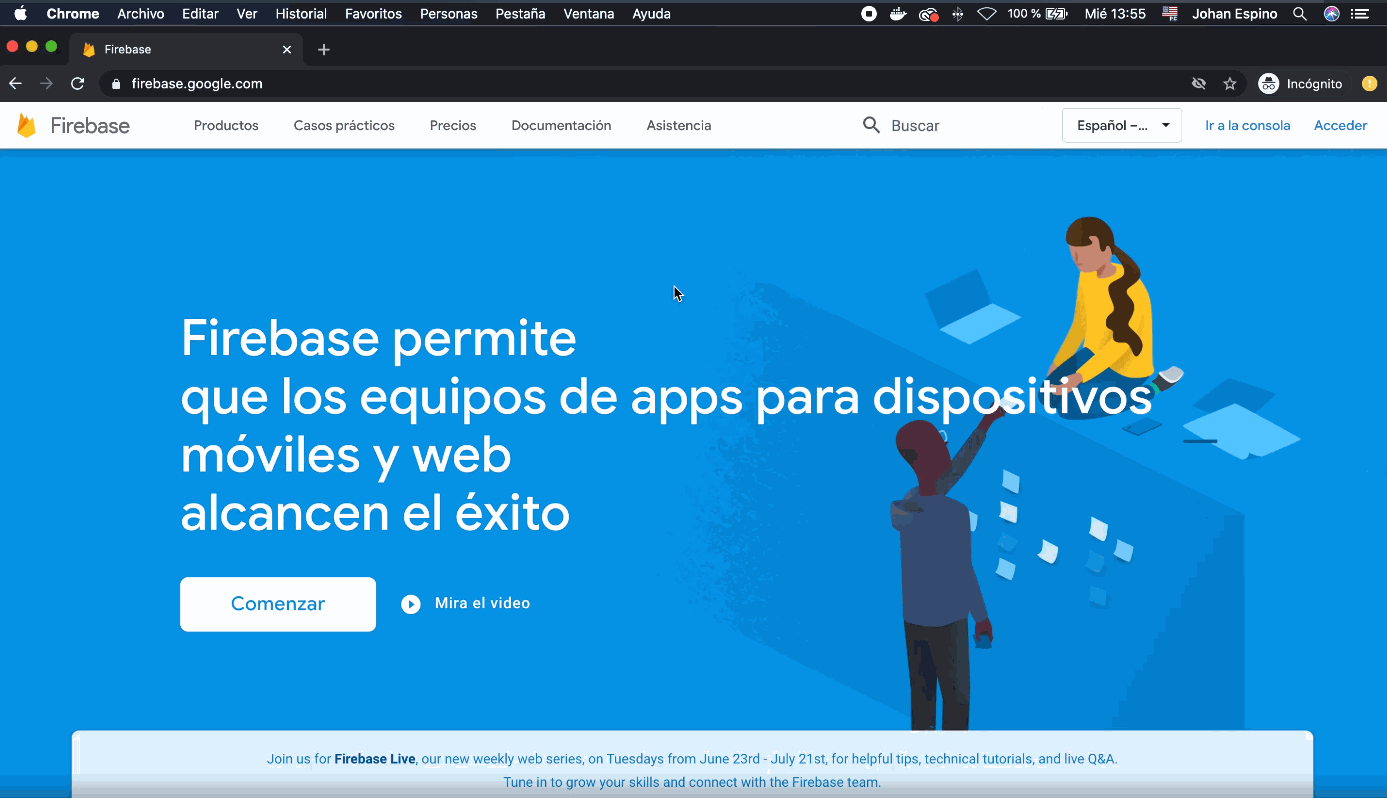
Task: Click the Firebase flame logo
Action: coord(27,125)
